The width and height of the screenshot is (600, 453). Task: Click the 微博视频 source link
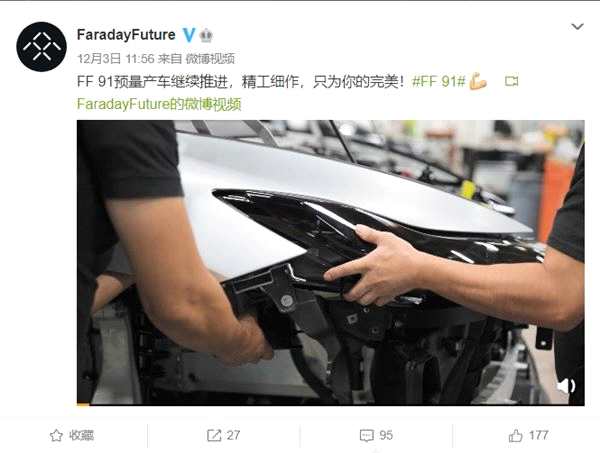(x=210, y=59)
